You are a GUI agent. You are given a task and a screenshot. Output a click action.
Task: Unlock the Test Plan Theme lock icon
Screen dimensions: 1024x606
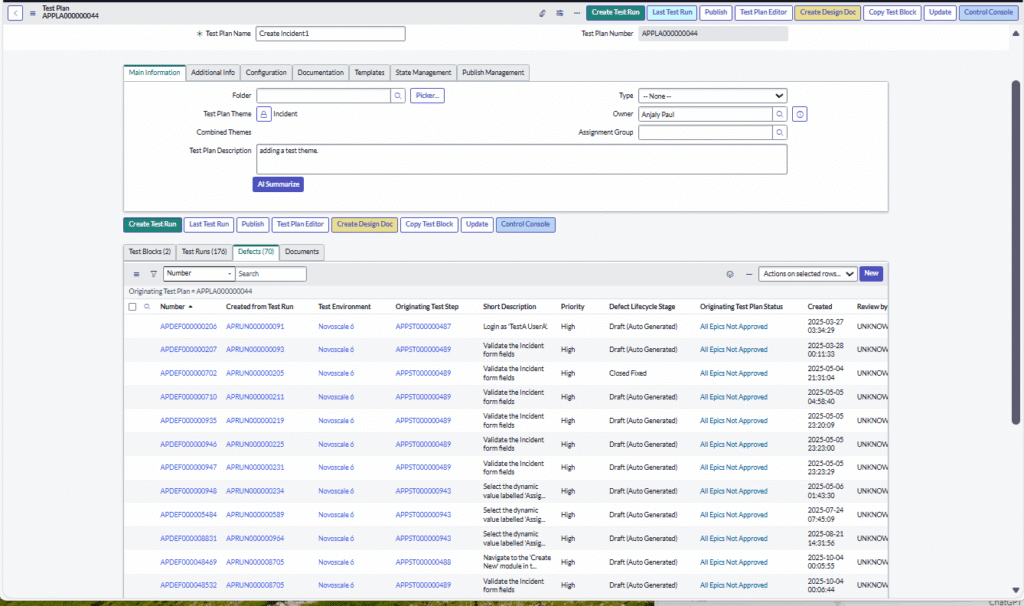(x=264, y=114)
